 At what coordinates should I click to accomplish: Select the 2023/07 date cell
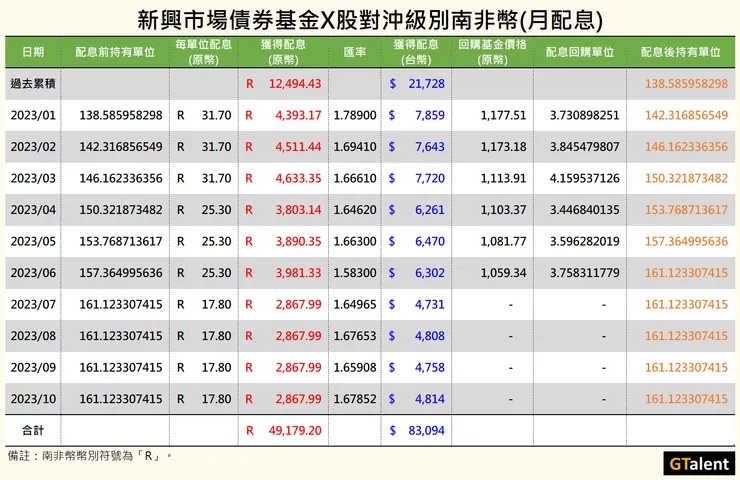click(x=33, y=304)
